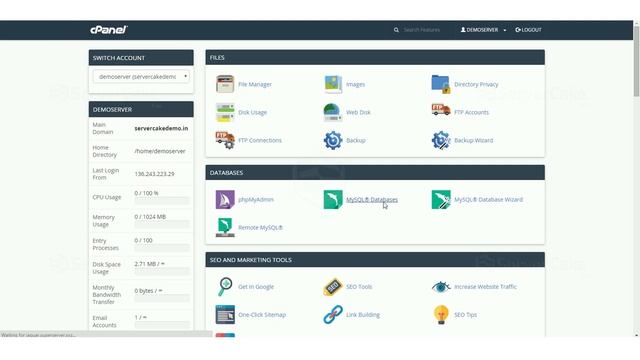
Task: Open the Backup Wizard icon
Action: 441,140
